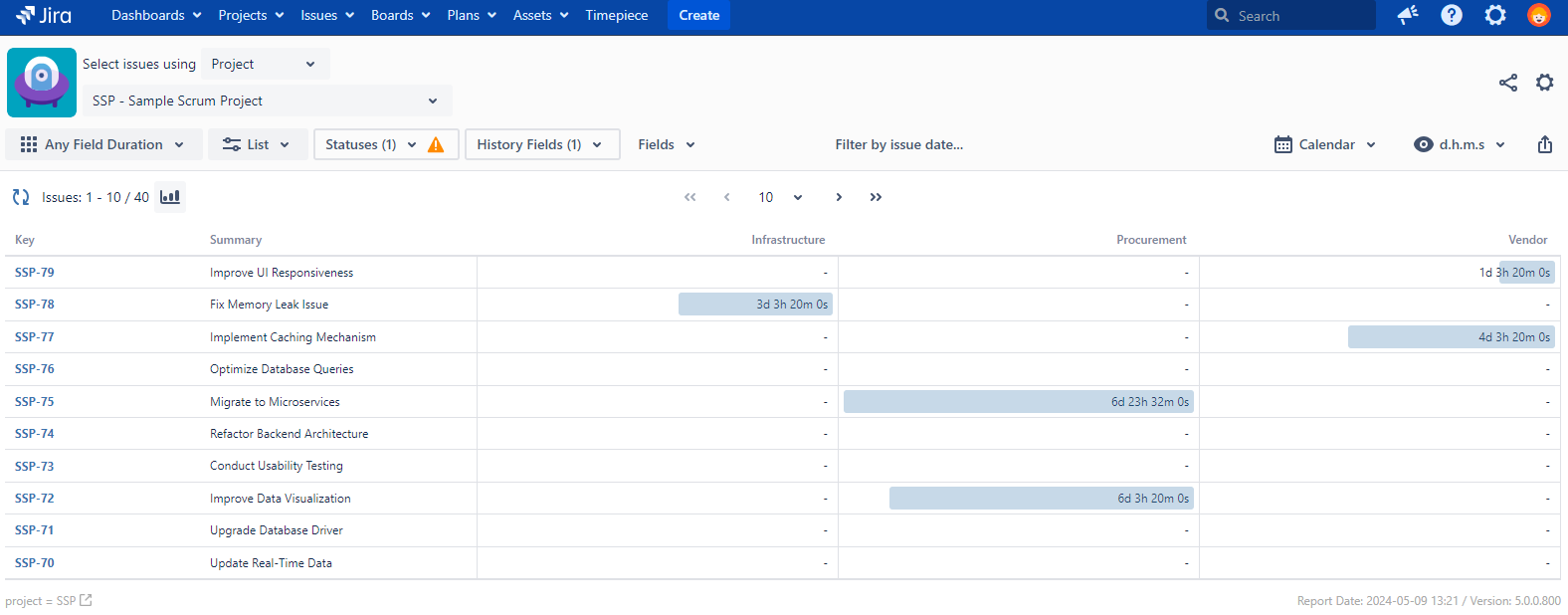Open the Boards menu
This screenshot has height=615, width=1568.
point(400,15)
